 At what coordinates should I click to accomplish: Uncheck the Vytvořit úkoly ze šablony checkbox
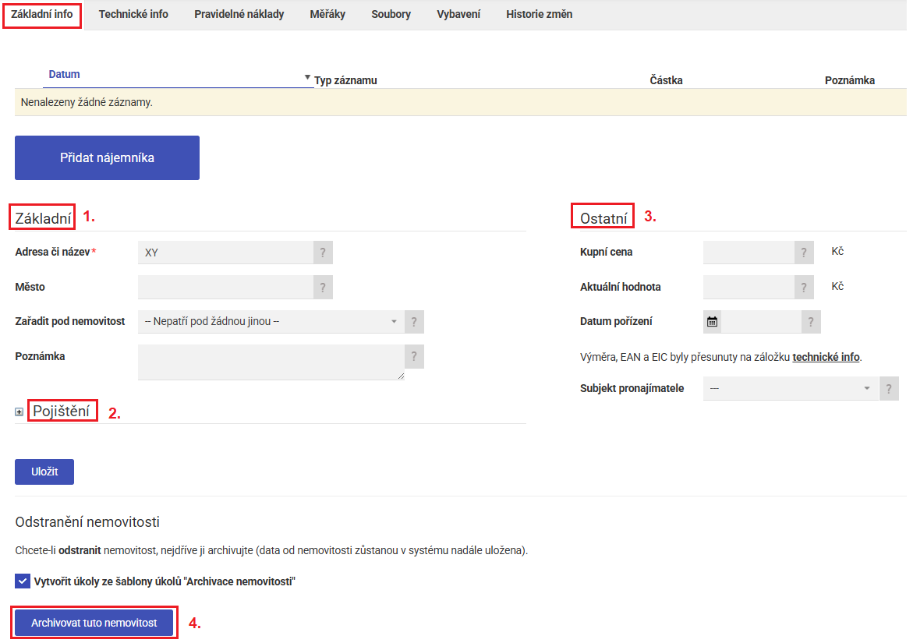click(23, 581)
